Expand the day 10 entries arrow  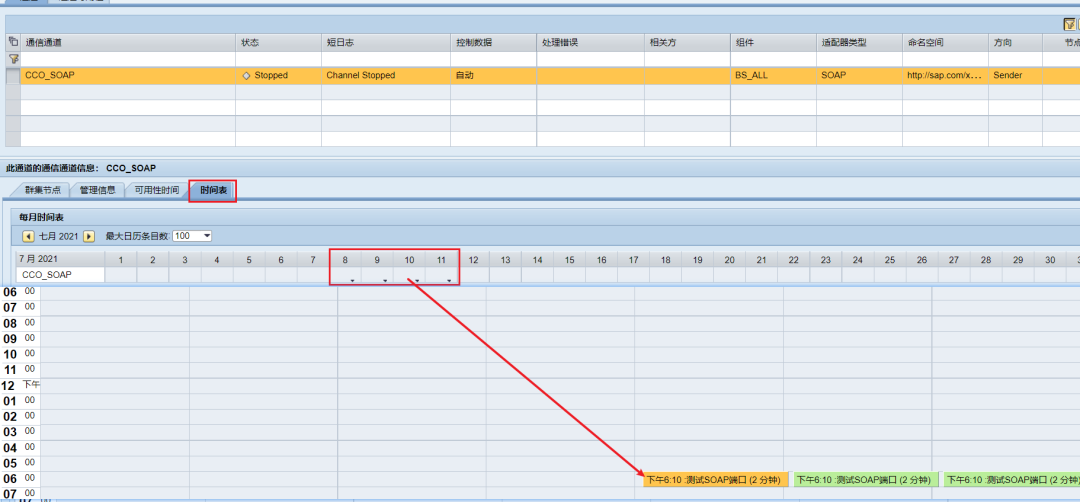click(x=417, y=280)
